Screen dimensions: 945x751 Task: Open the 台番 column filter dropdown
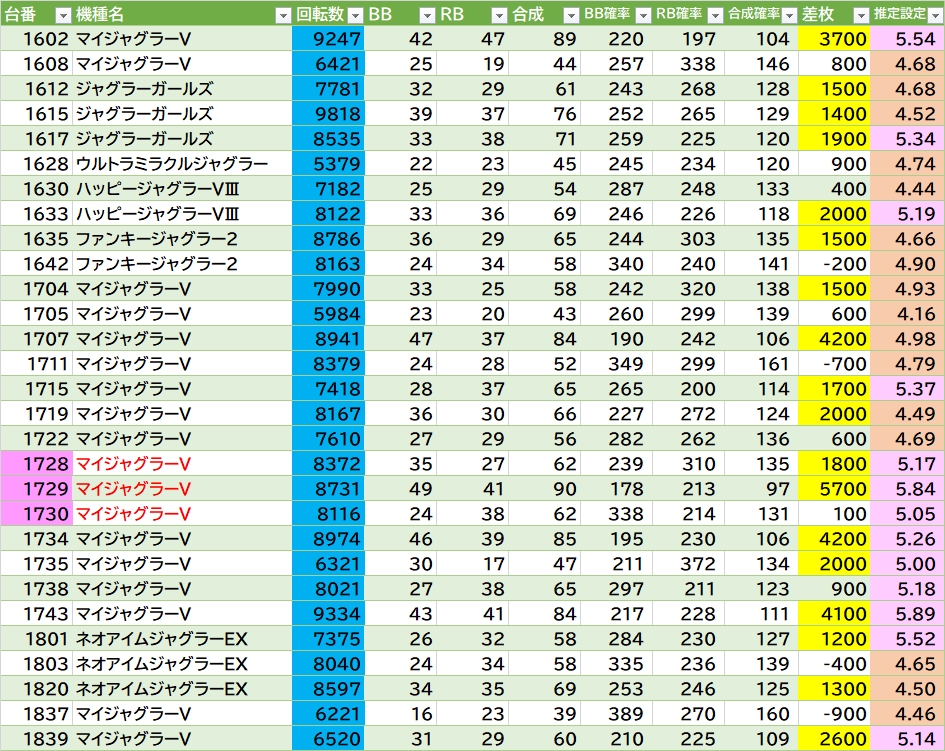(62, 15)
